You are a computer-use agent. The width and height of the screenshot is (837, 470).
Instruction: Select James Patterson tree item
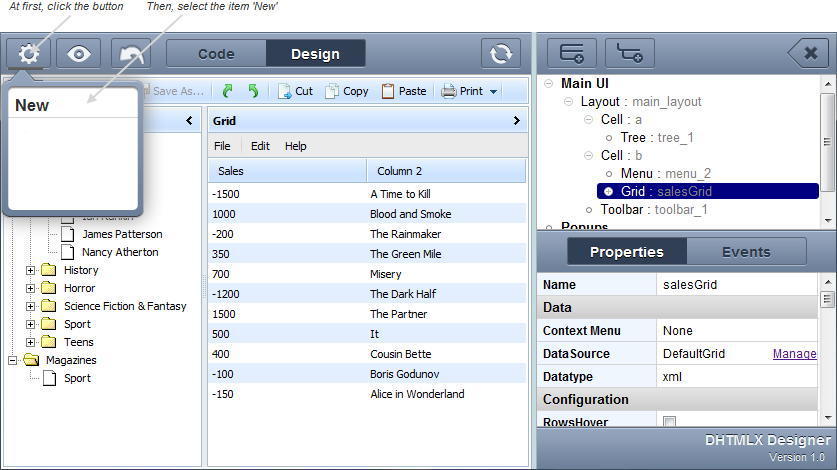click(x=122, y=234)
